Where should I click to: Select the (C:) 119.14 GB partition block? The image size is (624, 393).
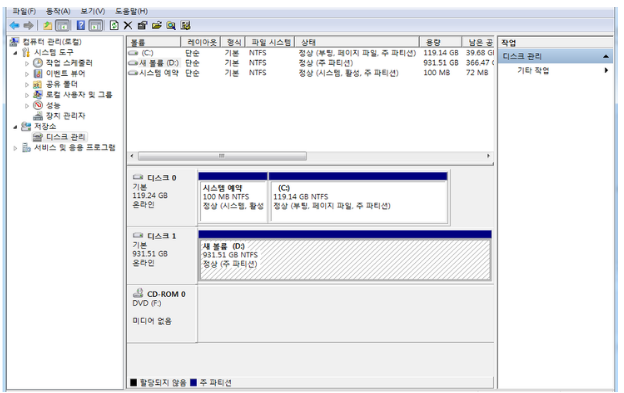pyautogui.click(x=359, y=197)
